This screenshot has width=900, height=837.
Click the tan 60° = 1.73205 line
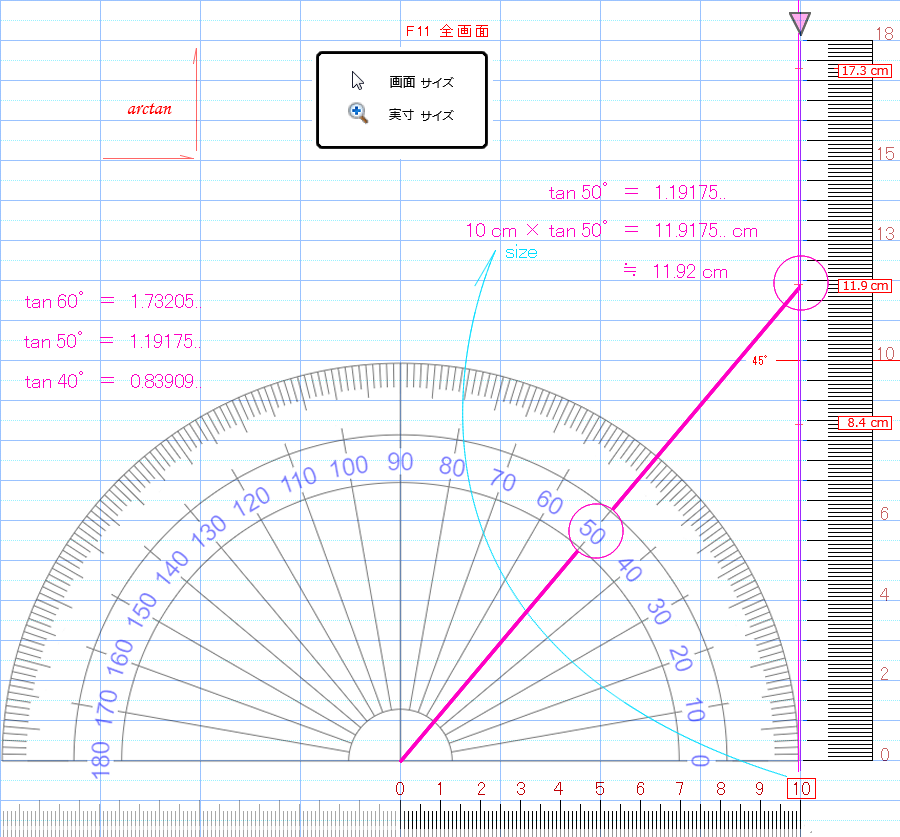pos(112,301)
